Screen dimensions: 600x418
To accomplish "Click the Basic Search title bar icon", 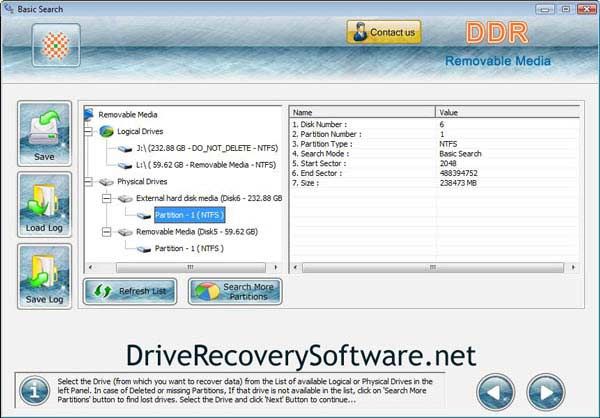I will [9, 8].
